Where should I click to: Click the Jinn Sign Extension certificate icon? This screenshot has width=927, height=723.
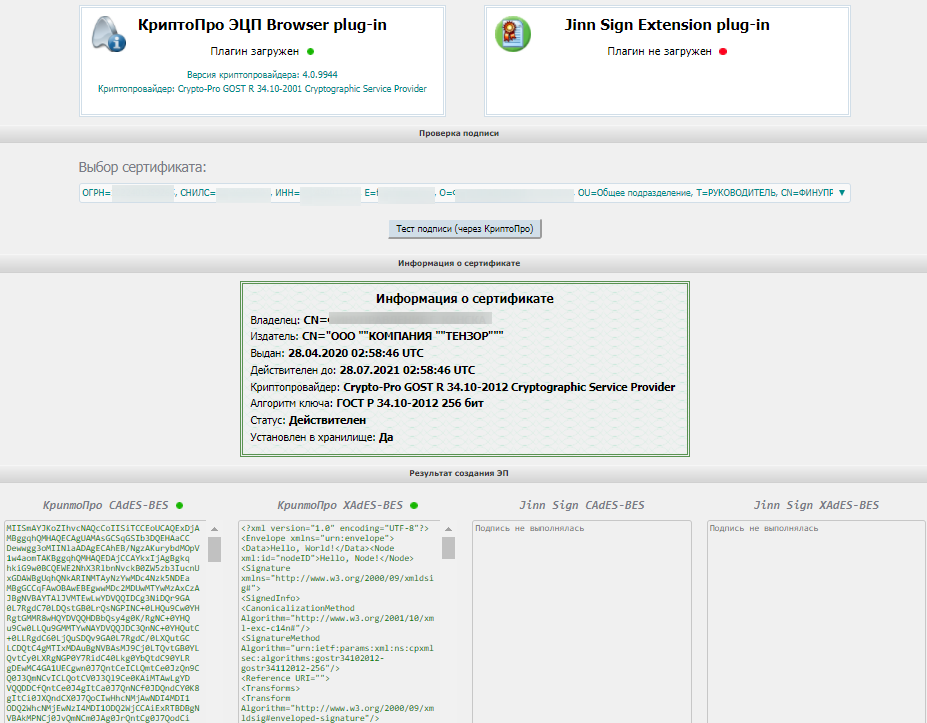[x=513, y=34]
